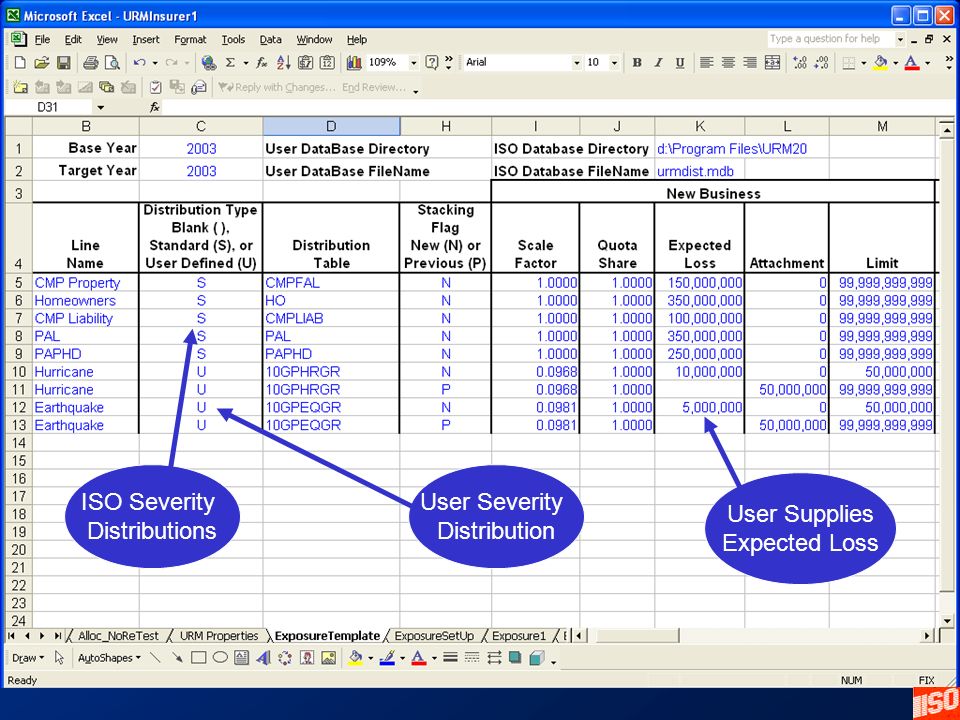The image size is (960, 720).
Task: Pick the Rectangle drawing tool
Action: [x=198, y=658]
